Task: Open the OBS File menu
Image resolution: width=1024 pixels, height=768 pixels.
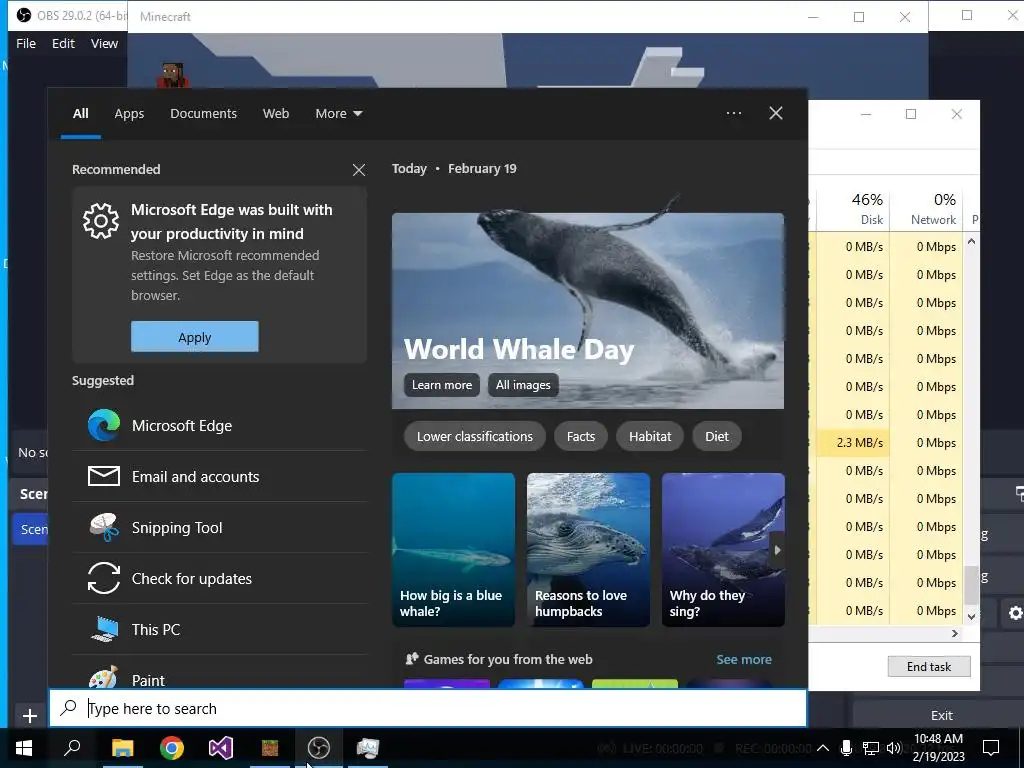Action: tap(26, 43)
